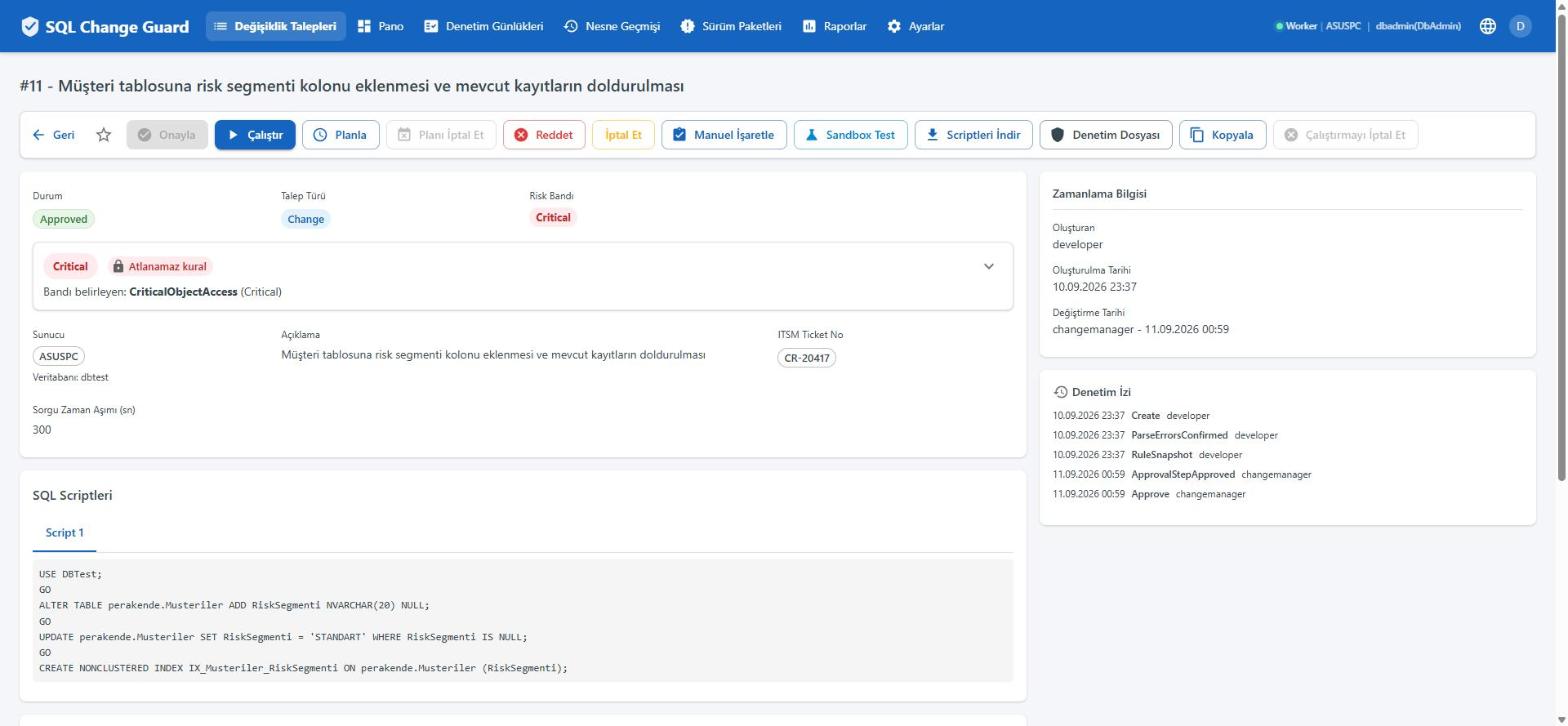
Task: Click the Change request type badge
Action: click(306, 219)
